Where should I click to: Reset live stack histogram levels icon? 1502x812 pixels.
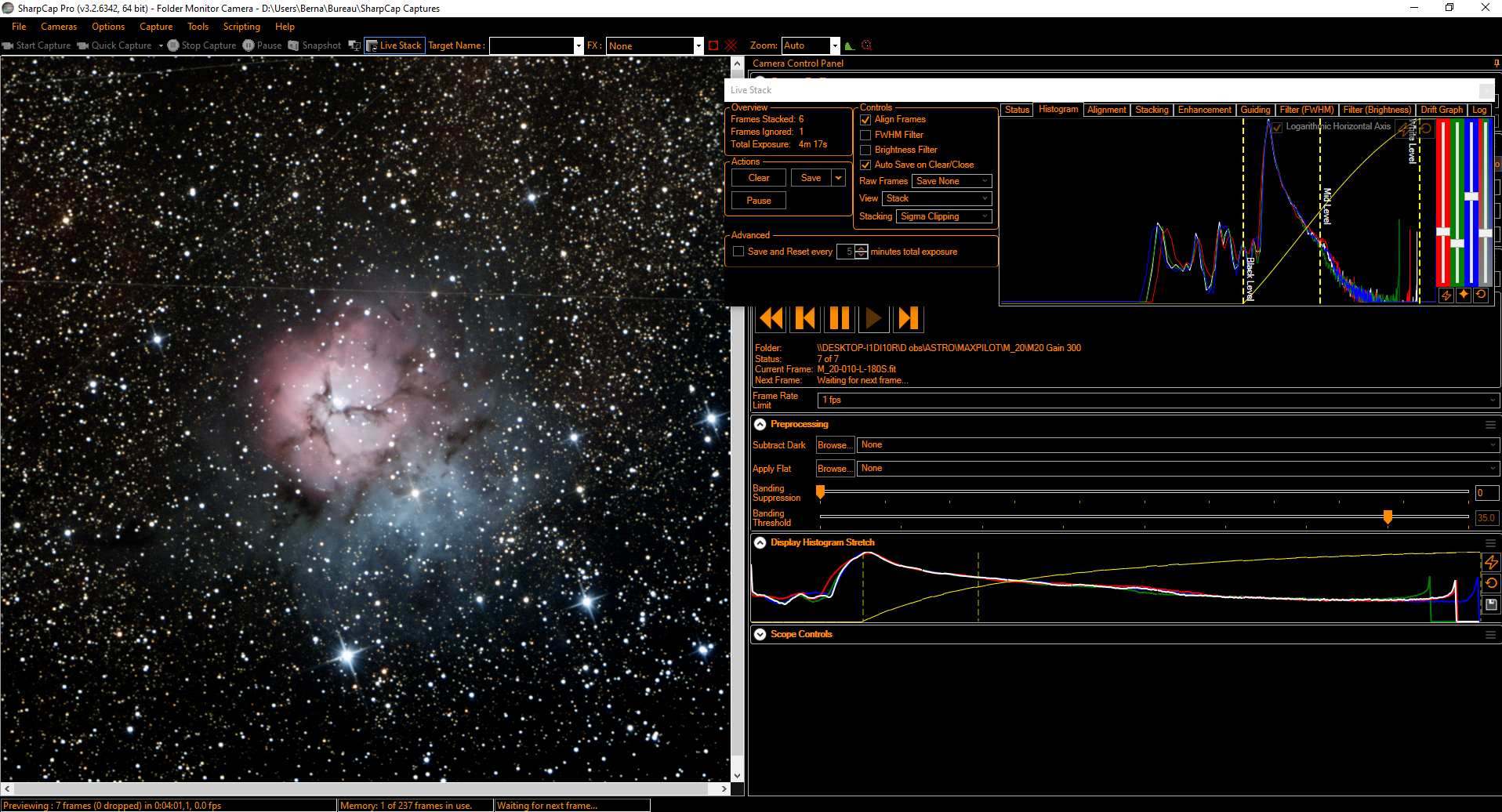click(x=1426, y=129)
